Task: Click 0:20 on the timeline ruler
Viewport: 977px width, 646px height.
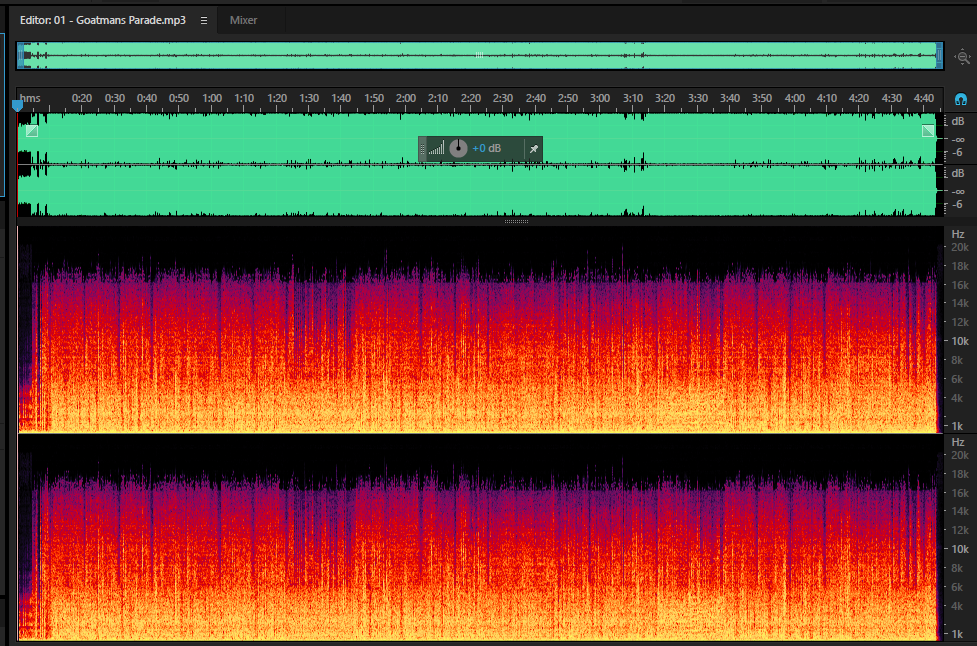Action: 82,98
